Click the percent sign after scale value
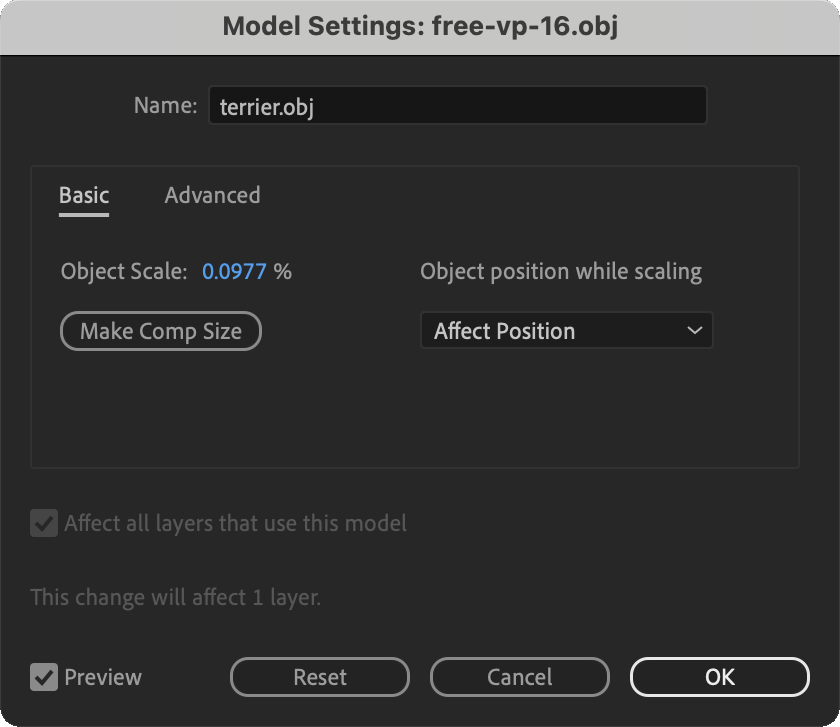Image resolution: width=840 pixels, height=727 pixels. 283,272
